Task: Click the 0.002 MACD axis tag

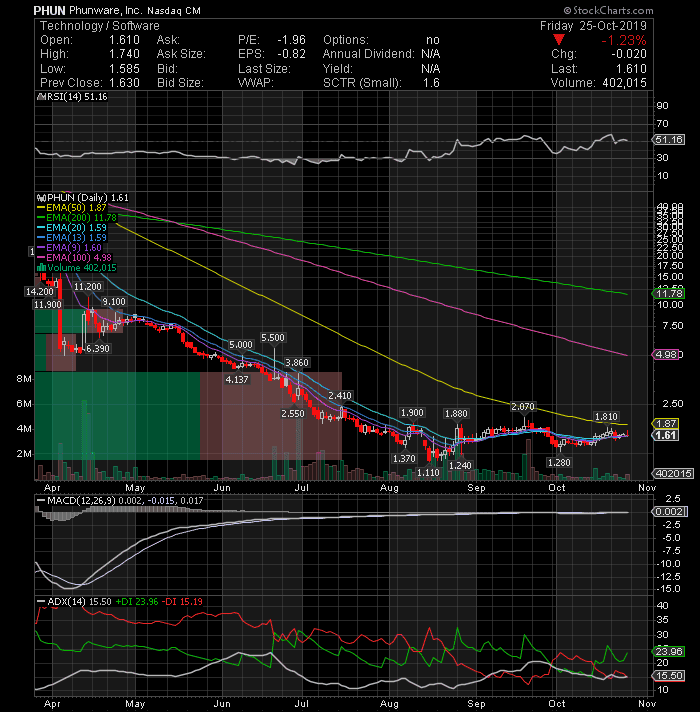Action: [669, 512]
